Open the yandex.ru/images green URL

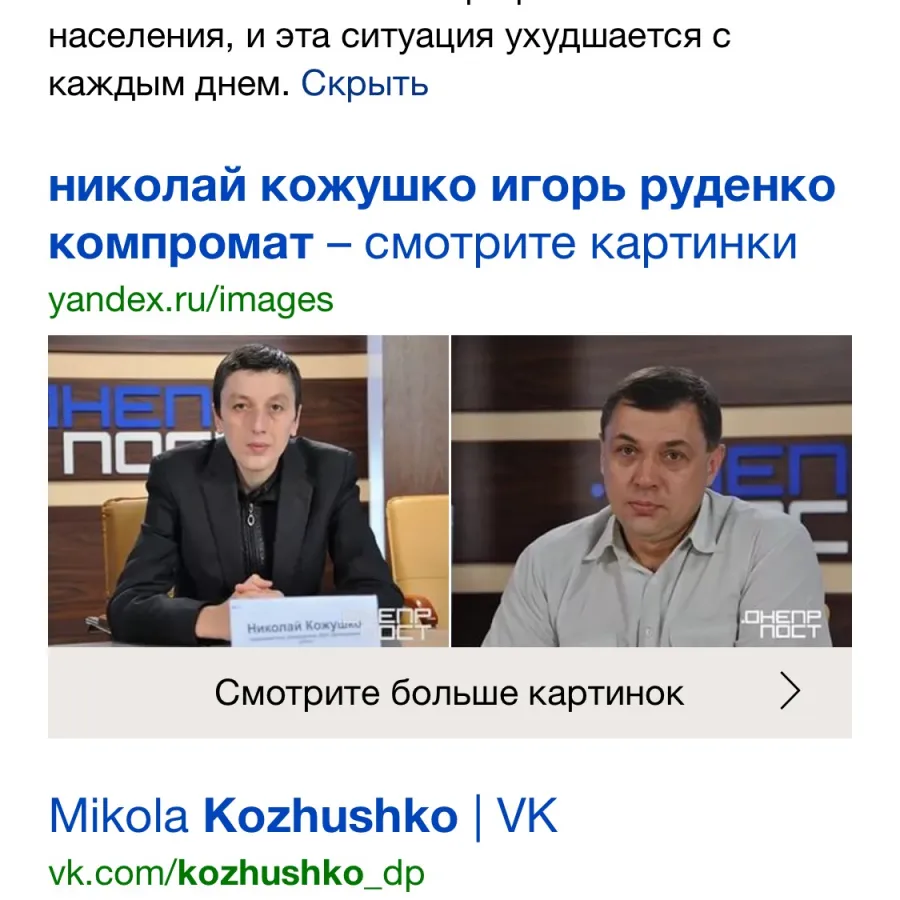tap(191, 300)
